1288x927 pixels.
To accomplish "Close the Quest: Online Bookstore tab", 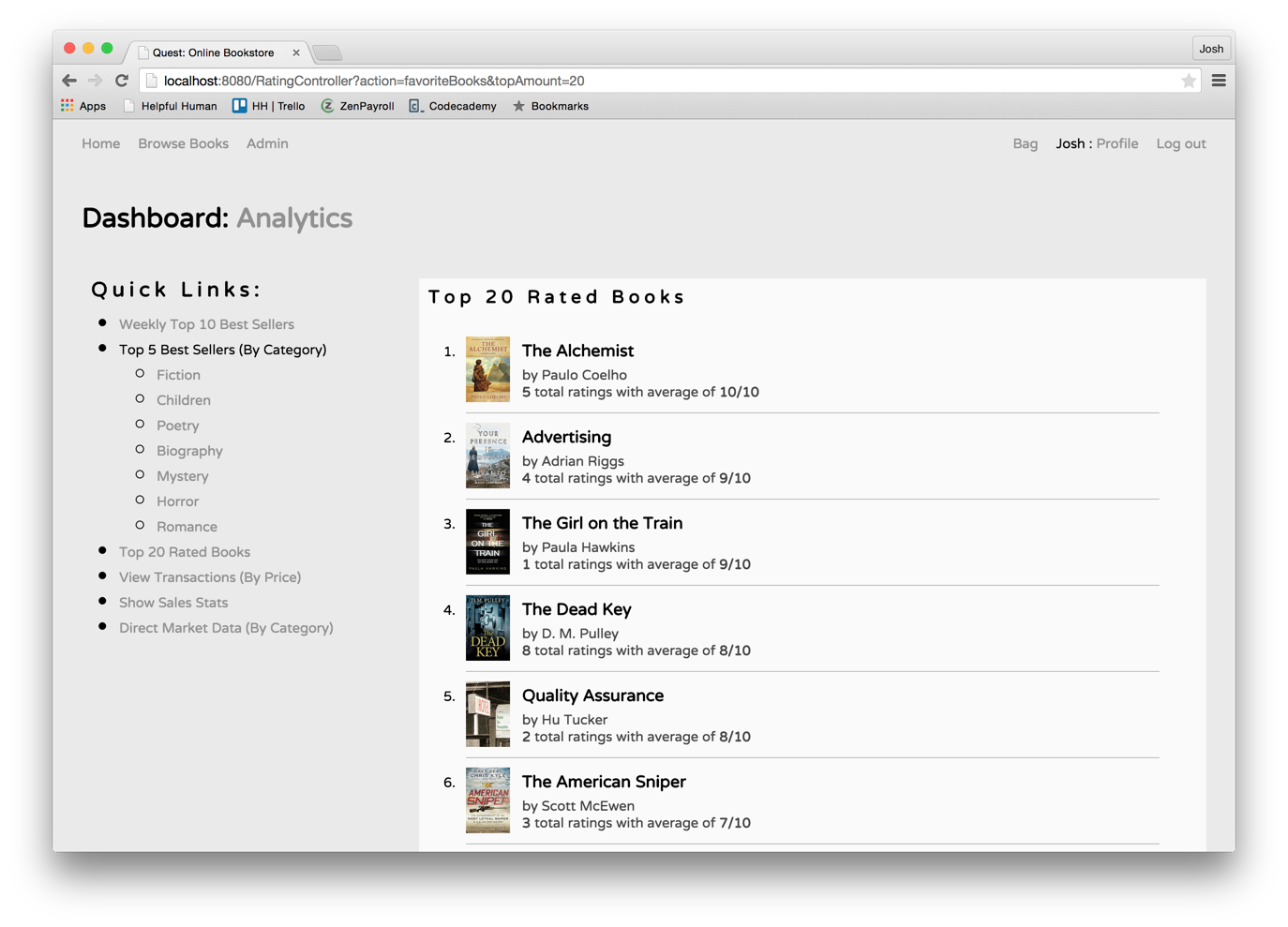I will click(296, 52).
